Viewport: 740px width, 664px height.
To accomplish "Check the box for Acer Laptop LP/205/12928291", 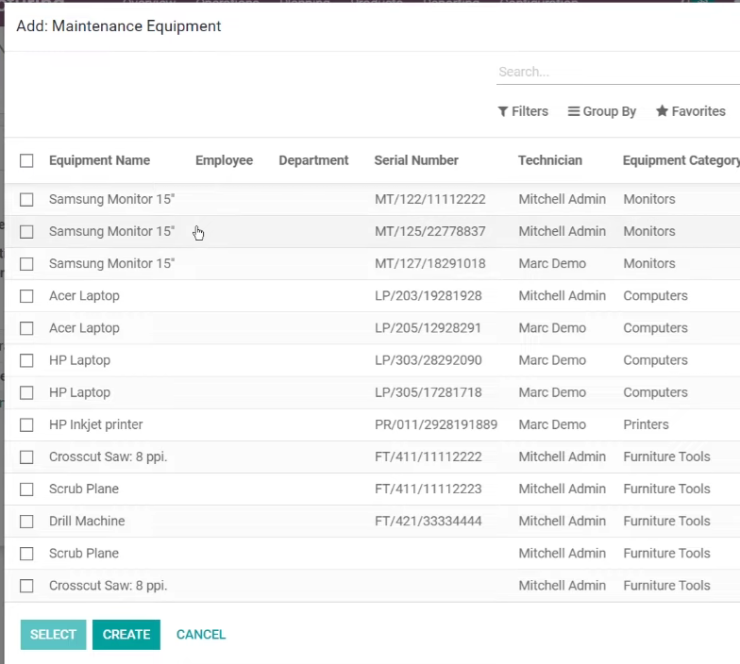I will tap(26, 328).
